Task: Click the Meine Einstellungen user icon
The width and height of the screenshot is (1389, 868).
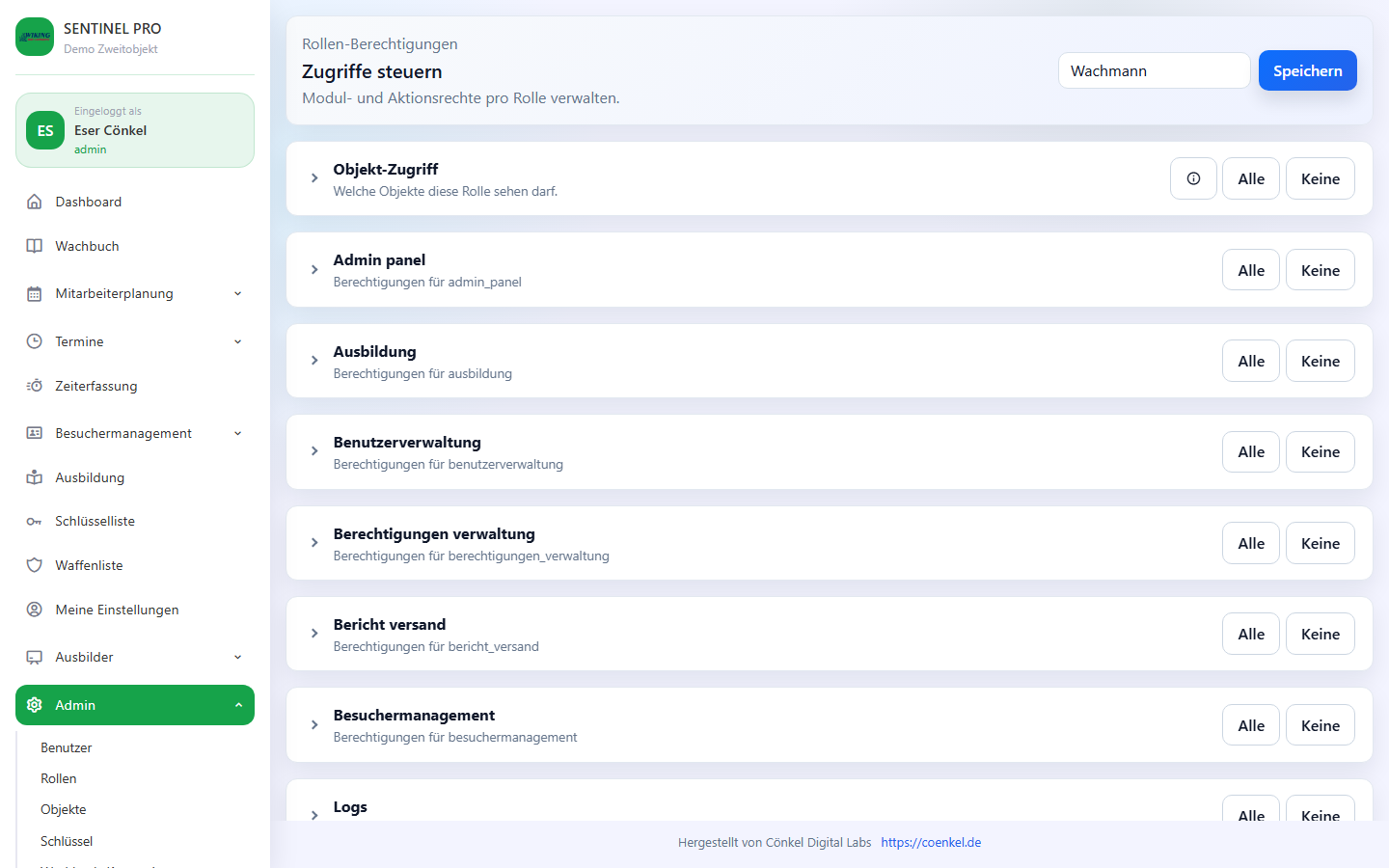Action: [x=35, y=610]
